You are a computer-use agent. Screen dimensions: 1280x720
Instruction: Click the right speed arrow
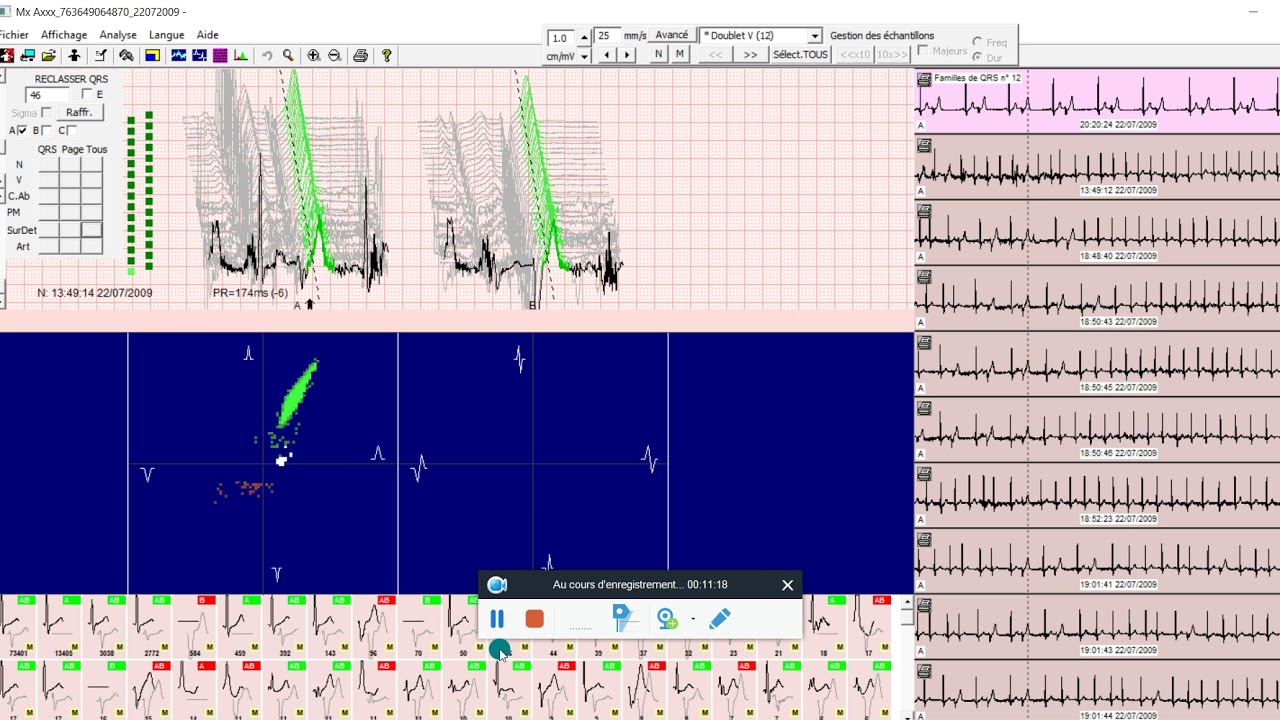[x=627, y=55]
